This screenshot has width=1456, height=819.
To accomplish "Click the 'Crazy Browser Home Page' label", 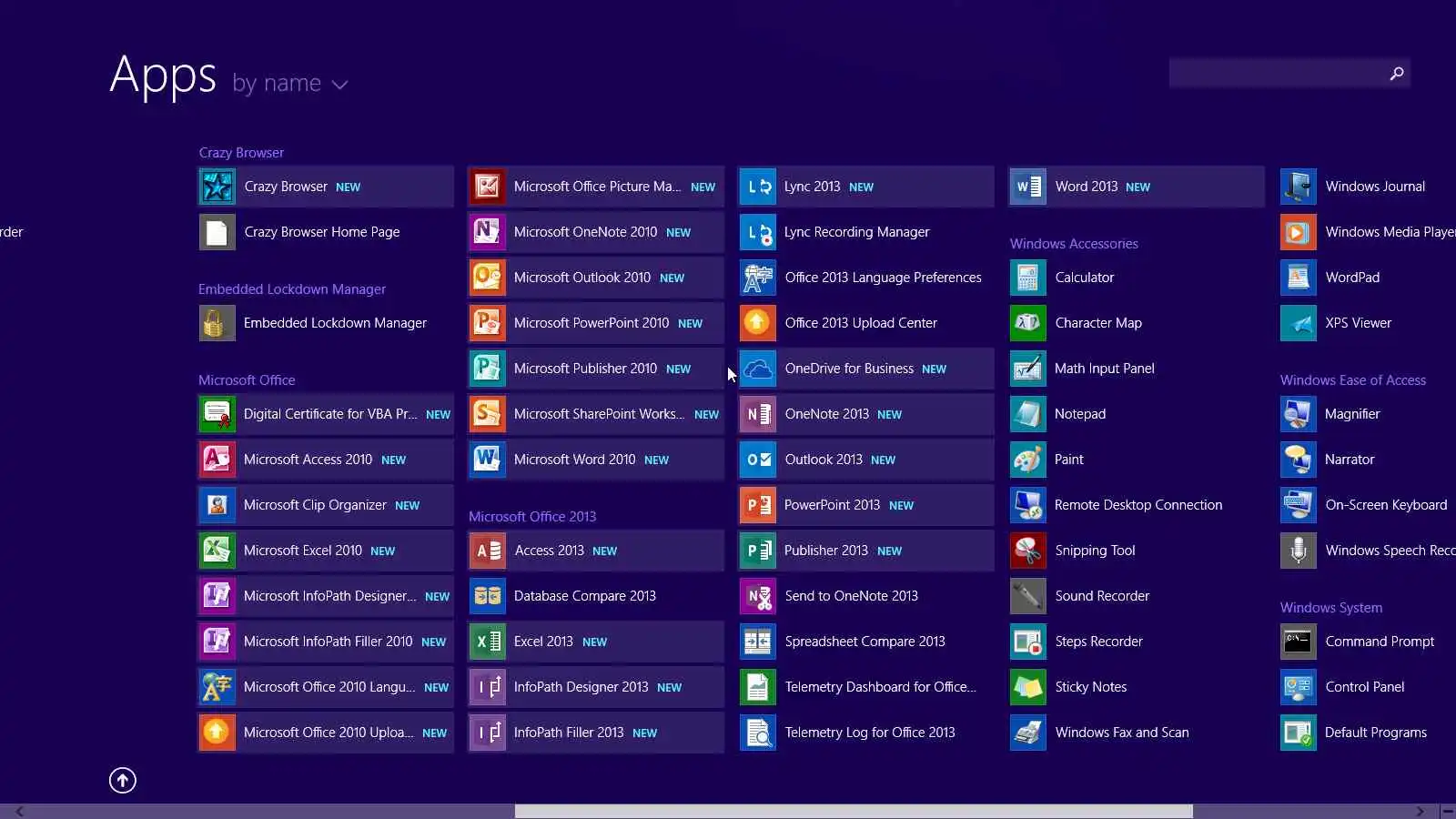I will pos(322,232).
